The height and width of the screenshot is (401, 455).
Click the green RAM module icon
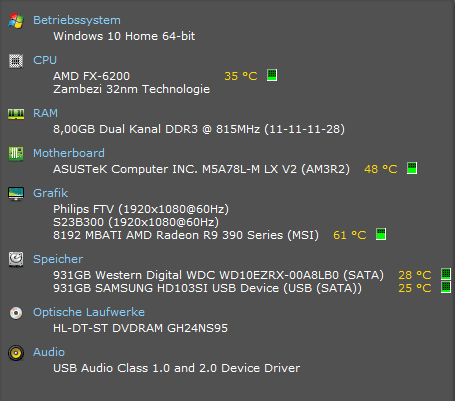tap(16, 114)
